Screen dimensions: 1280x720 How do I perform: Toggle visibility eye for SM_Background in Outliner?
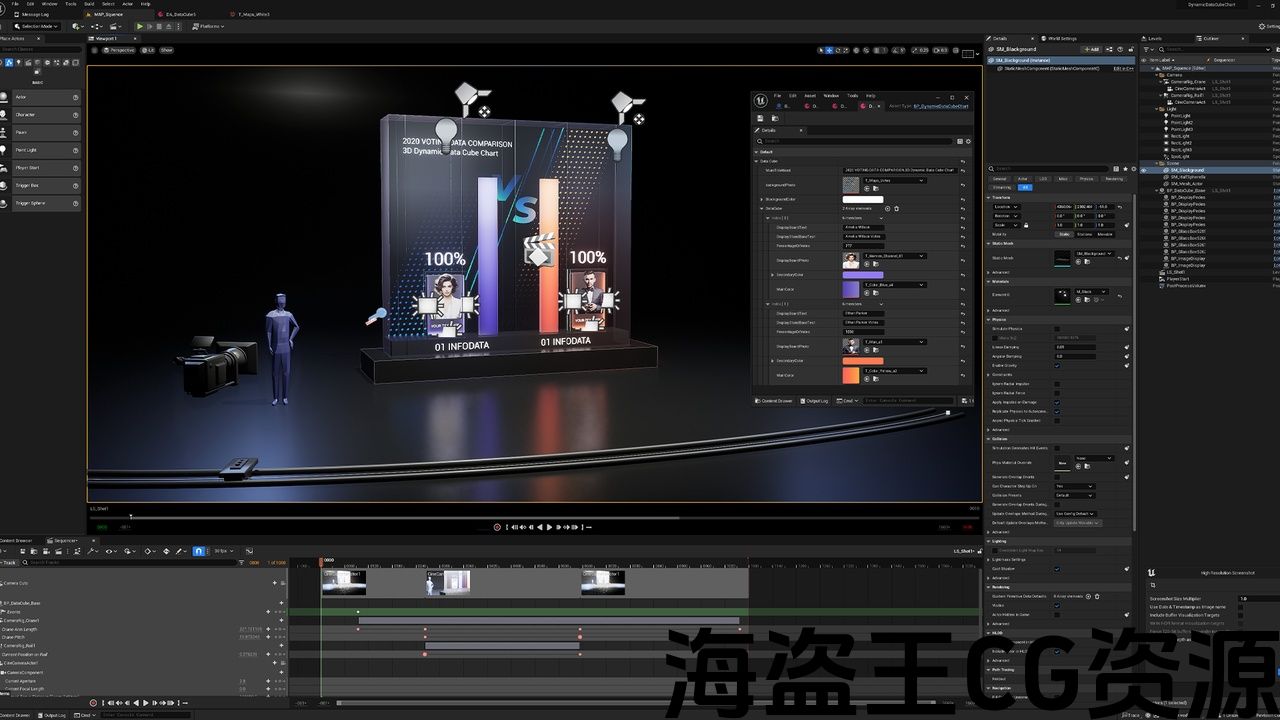click(1144, 170)
